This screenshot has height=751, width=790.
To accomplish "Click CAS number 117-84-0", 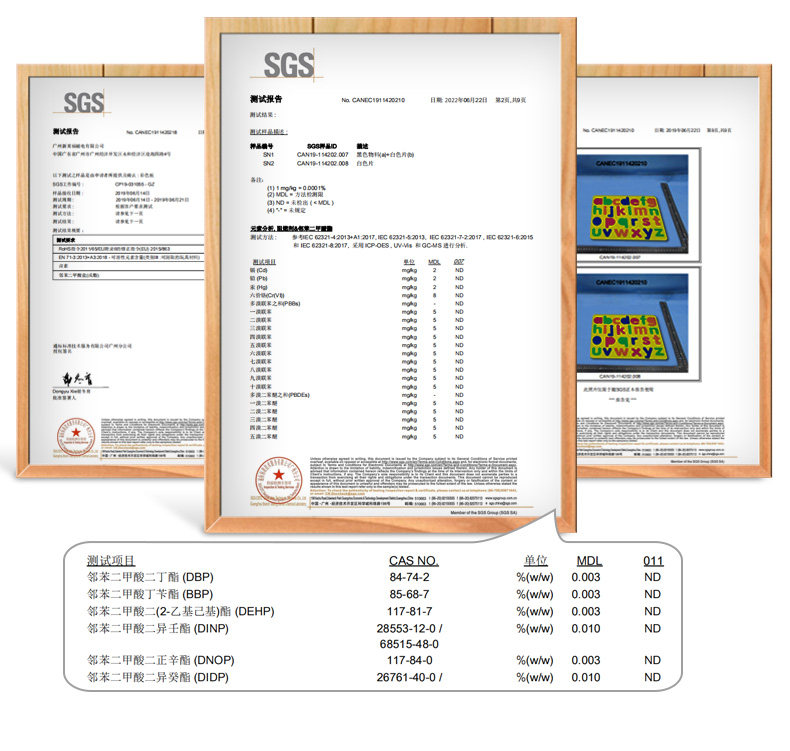I will (410, 660).
